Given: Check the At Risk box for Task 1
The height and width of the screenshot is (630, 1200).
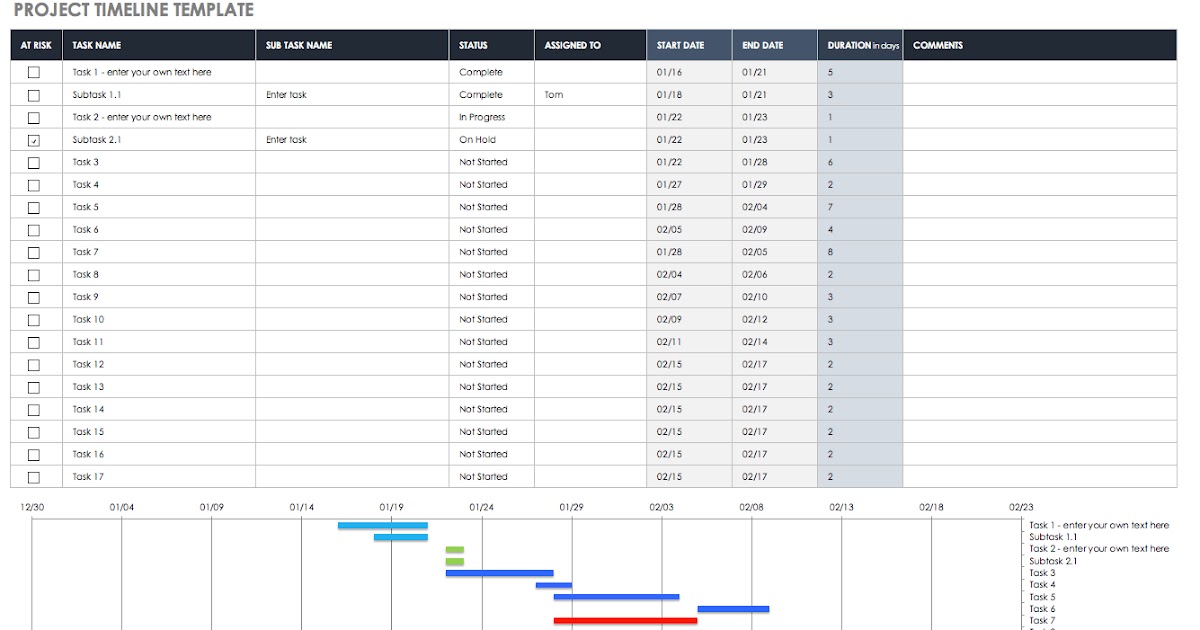Looking at the screenshot, I should point(34,72).
